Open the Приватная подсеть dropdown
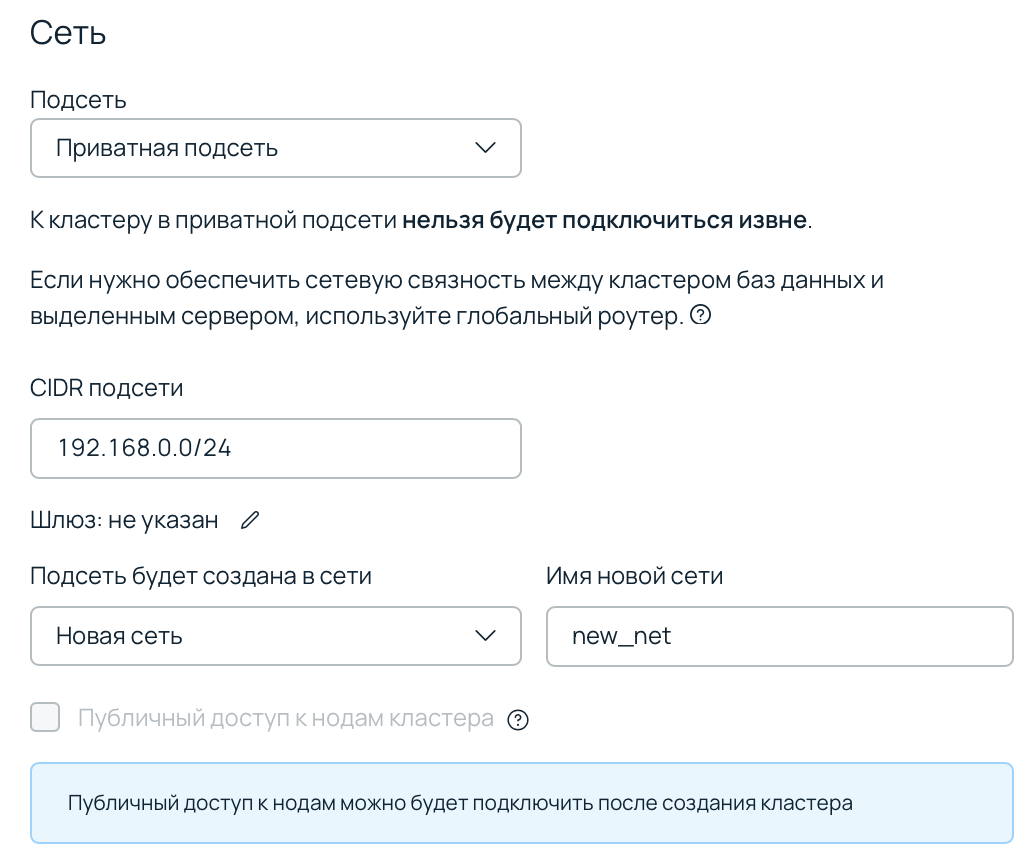The width and height of the screenshot is (1036, 868). [276, 147]
